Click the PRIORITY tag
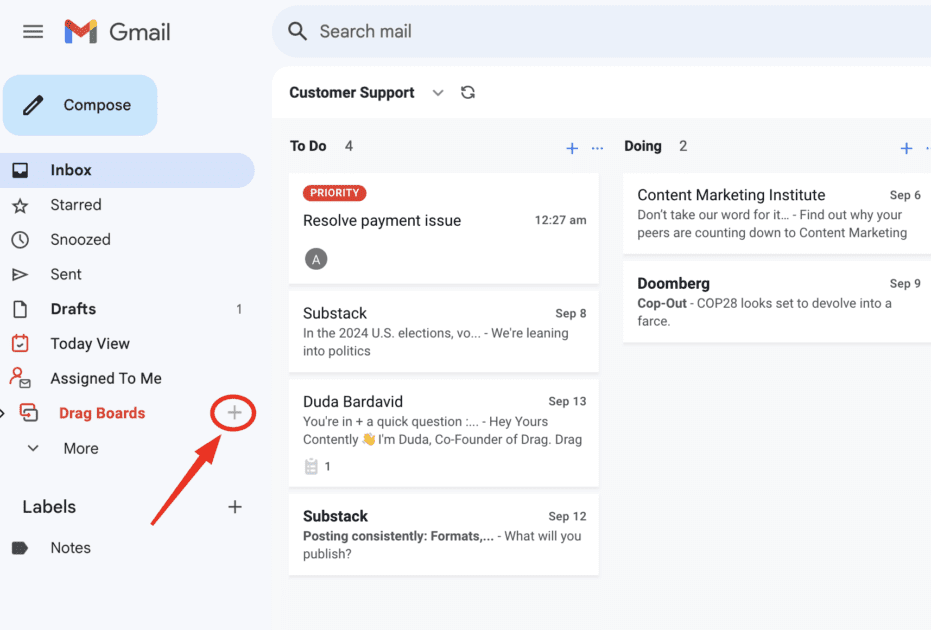This screenshot has height=630, width=931. 334,193
